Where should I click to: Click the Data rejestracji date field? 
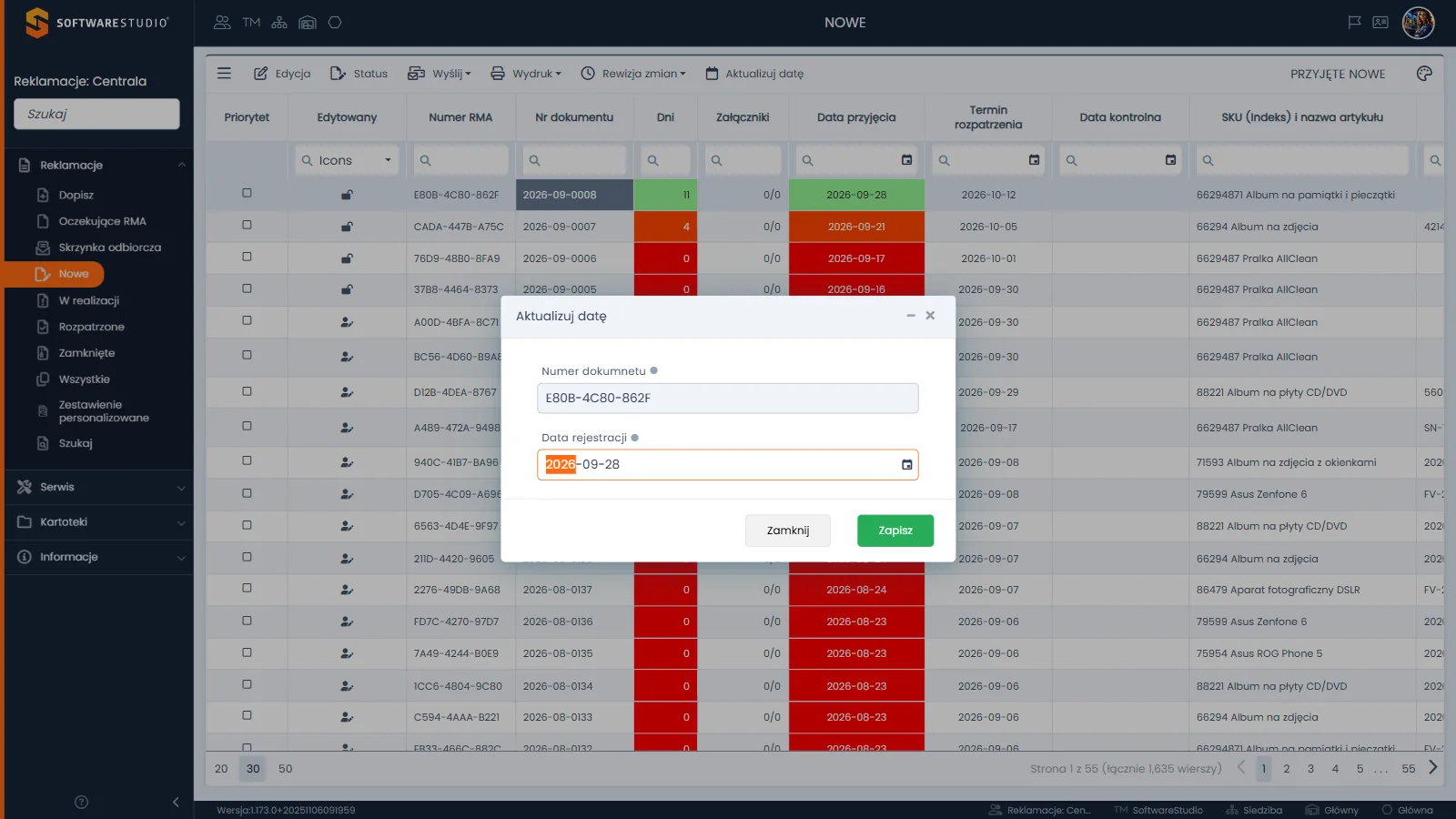click(x=727, y=465)
